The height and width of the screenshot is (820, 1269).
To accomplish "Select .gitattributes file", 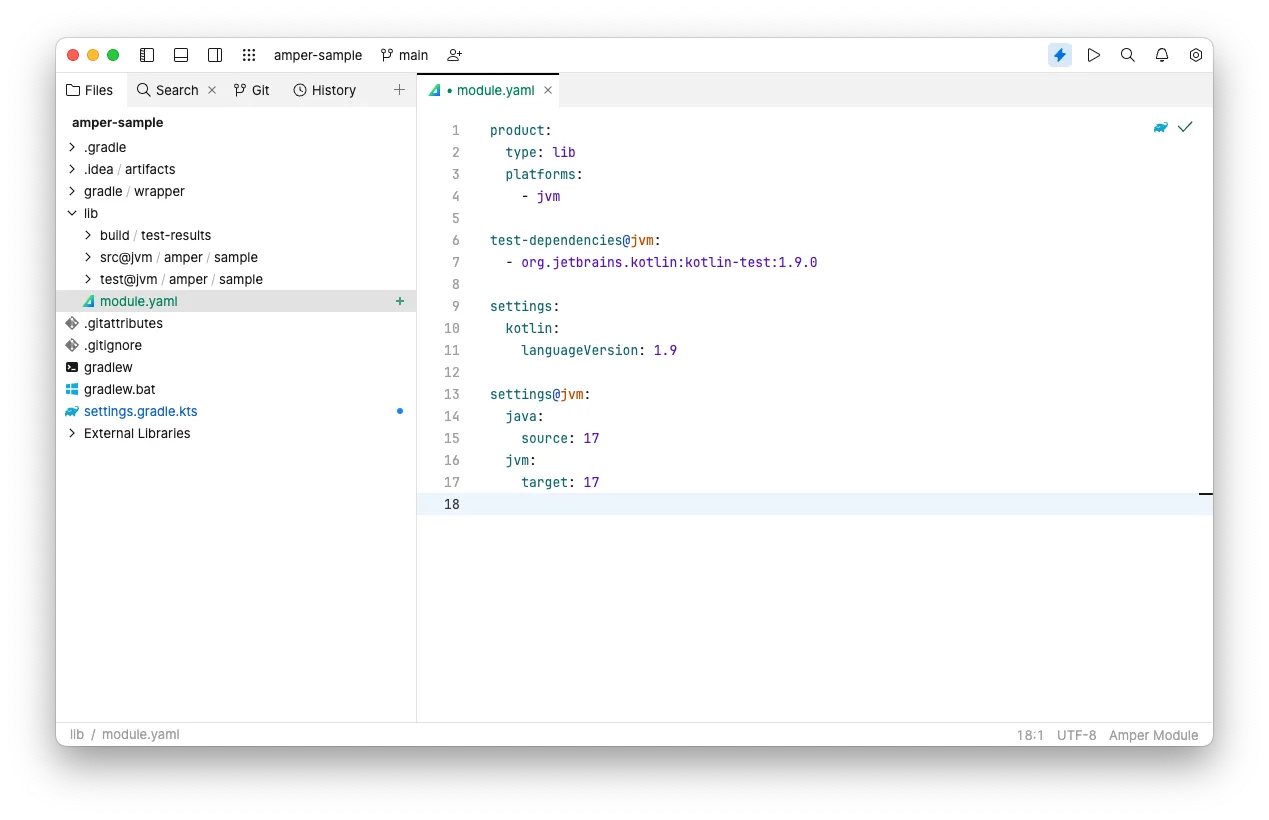I will pos(236,323).
